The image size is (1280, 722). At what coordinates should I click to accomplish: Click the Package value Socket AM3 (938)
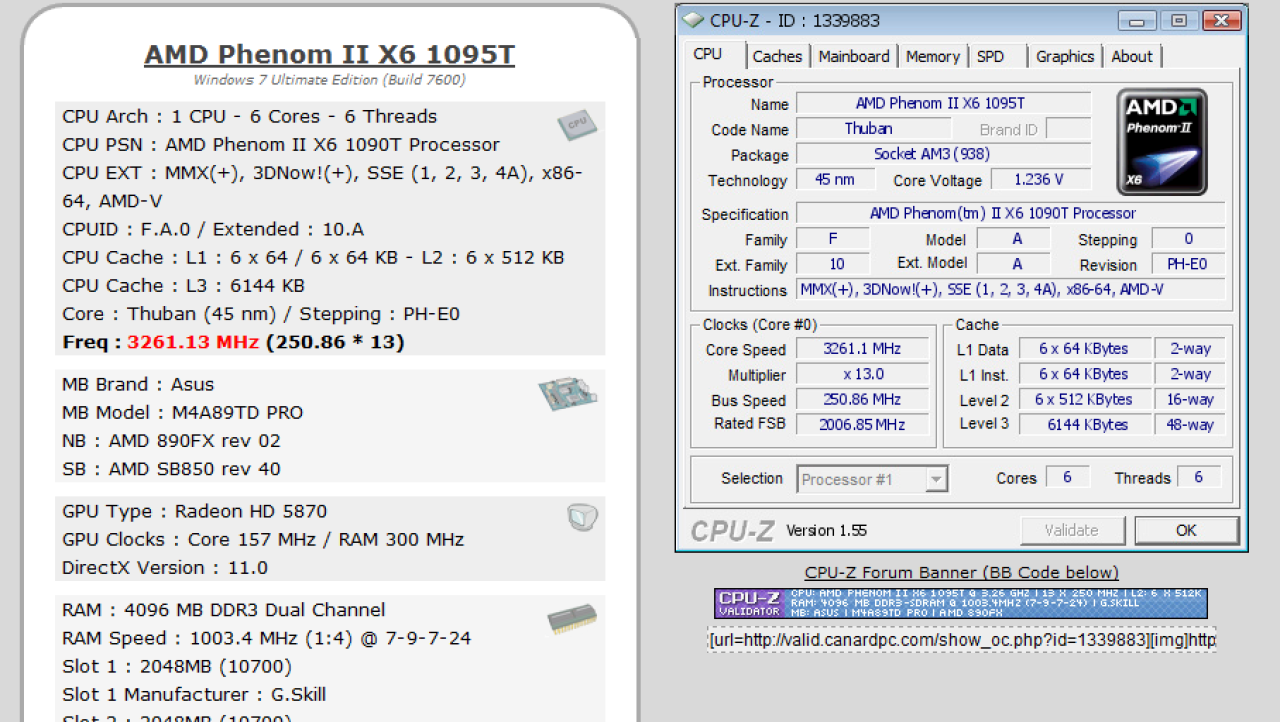943,154
